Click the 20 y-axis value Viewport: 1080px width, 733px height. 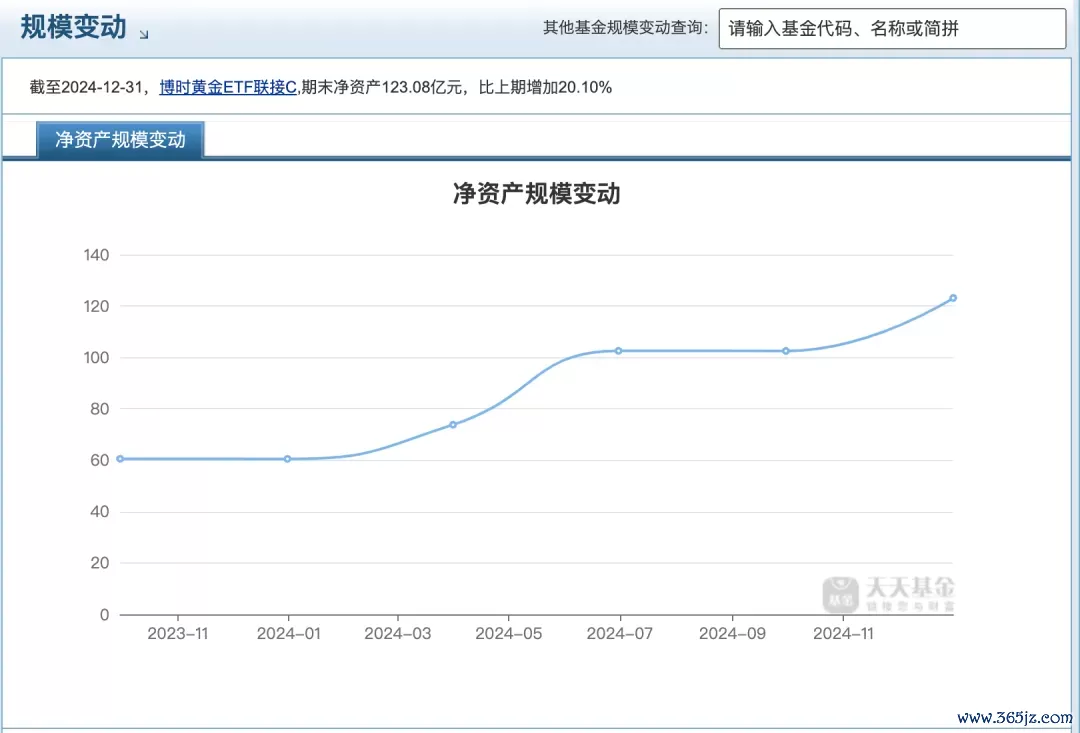100,564
